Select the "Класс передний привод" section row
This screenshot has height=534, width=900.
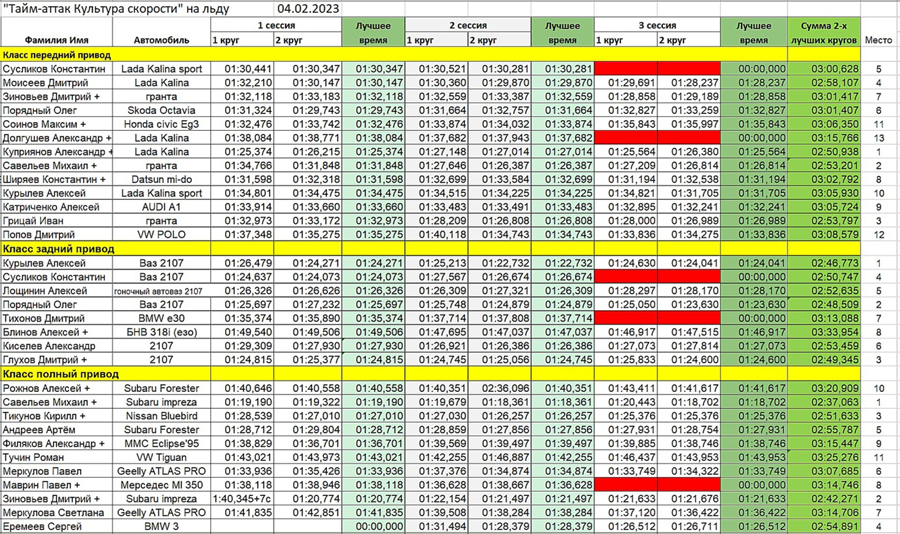click(60, 55)
